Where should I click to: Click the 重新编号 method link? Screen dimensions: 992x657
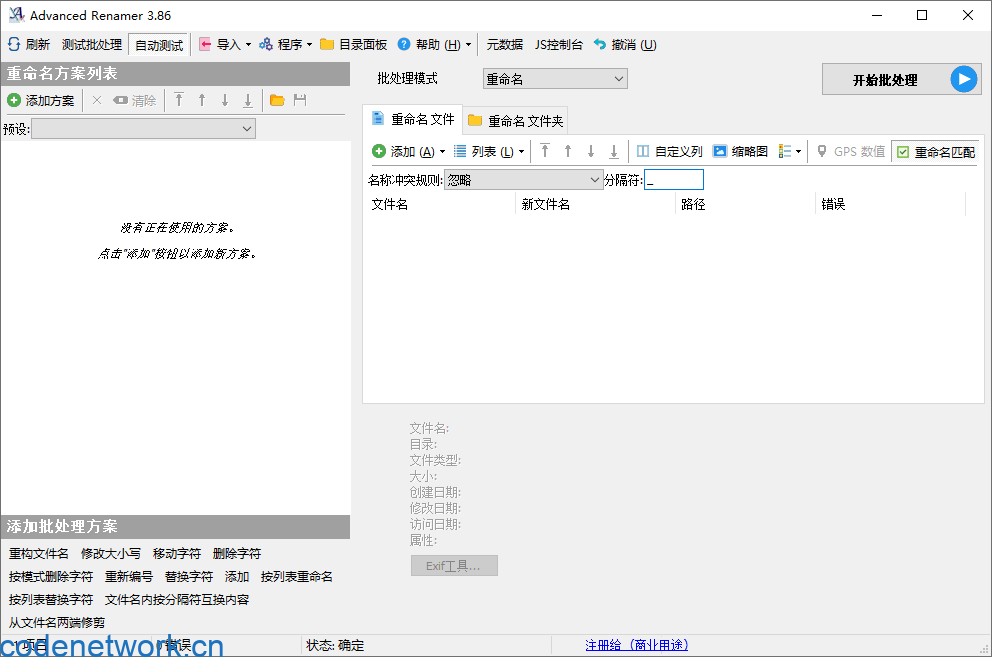128,577
